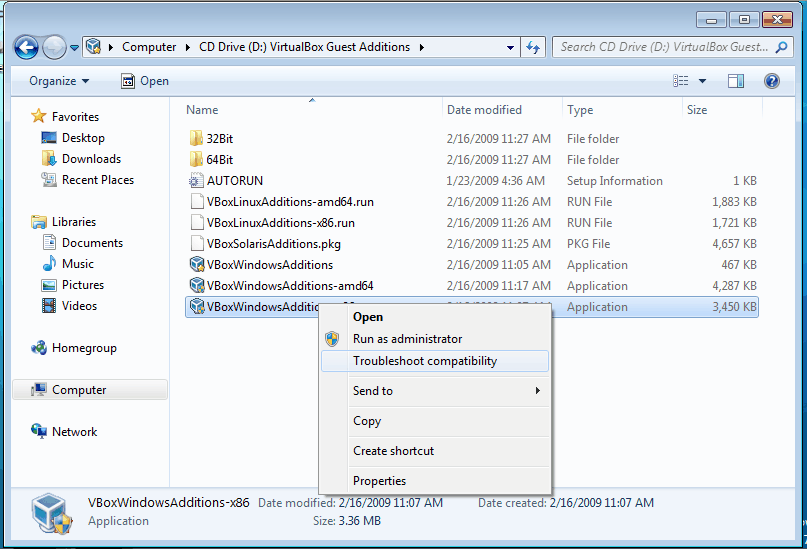Refresh the folder view

coord(533,47)
